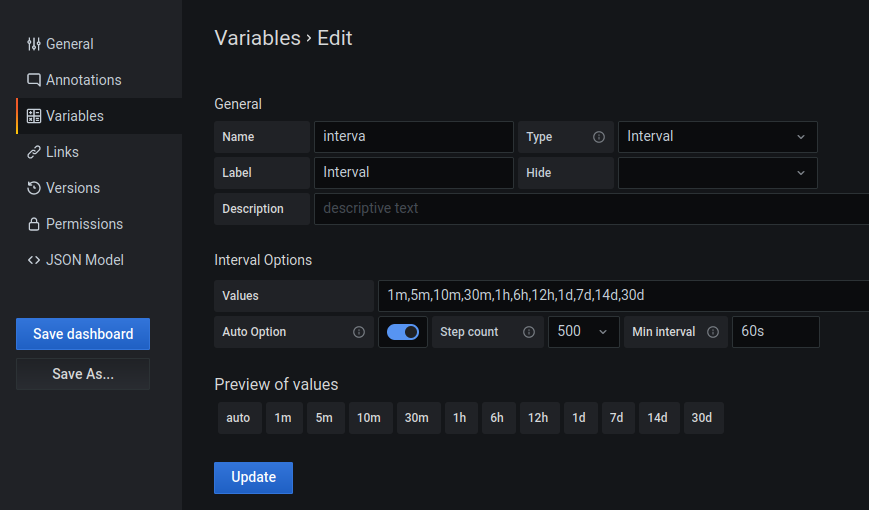Click the General sliders icon in sidebar
This screenshot has width=869, height=510.
pyautogui.click(x=34, y=44)
